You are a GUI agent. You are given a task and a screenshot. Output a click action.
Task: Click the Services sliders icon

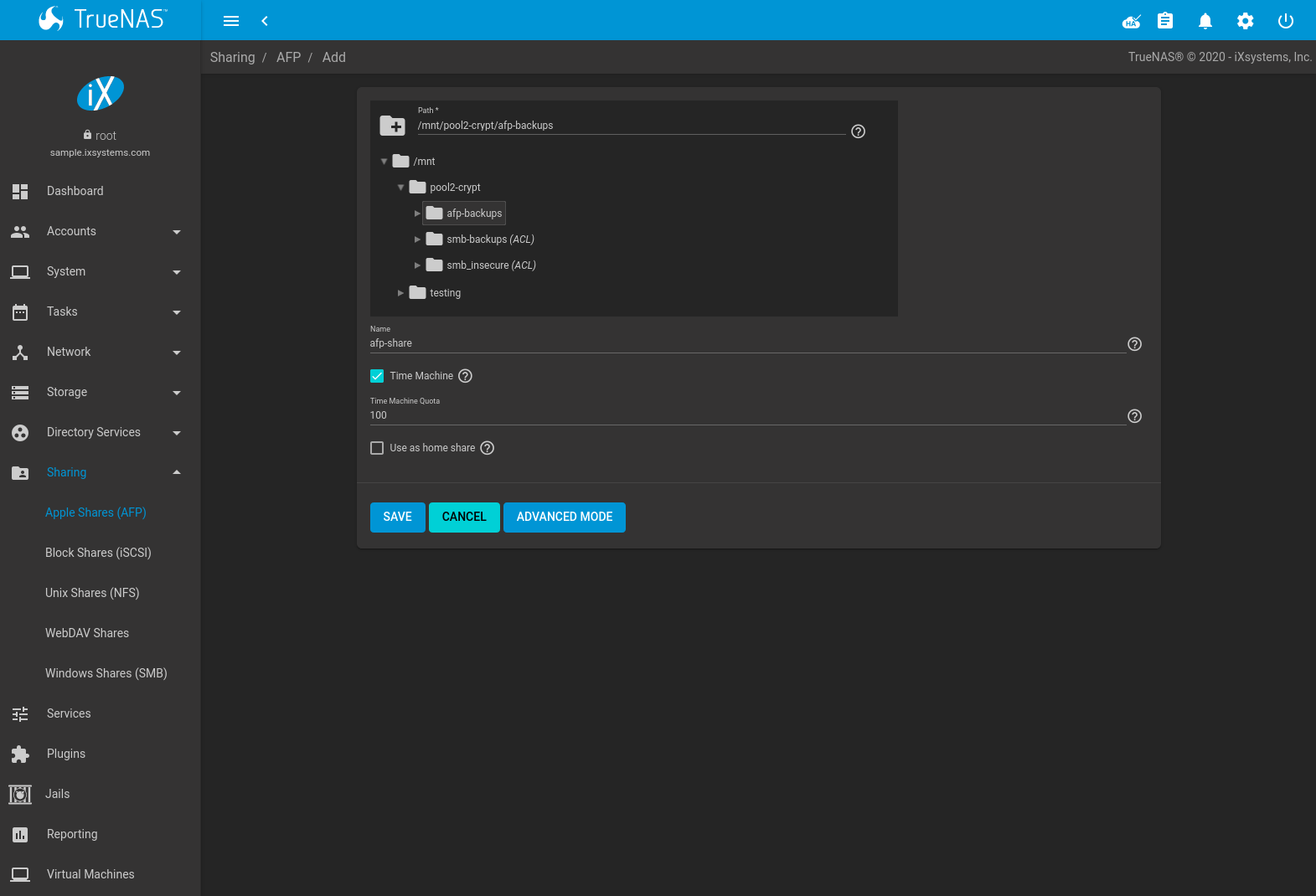pos(20,713)
